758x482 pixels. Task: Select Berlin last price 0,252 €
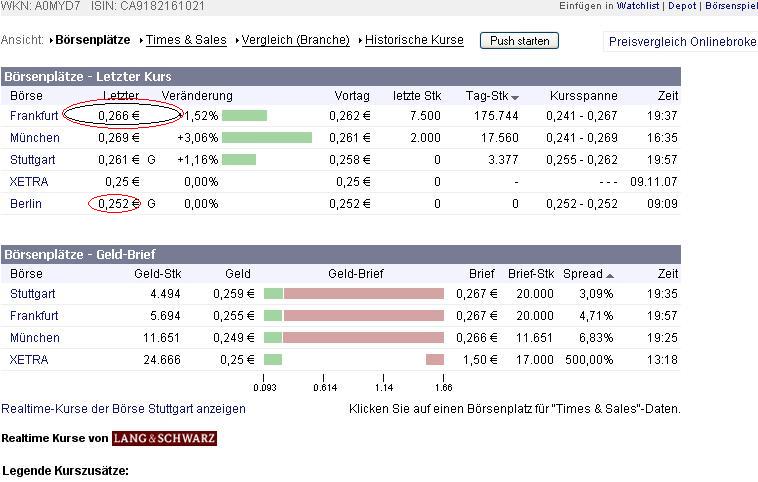point(119,204)
